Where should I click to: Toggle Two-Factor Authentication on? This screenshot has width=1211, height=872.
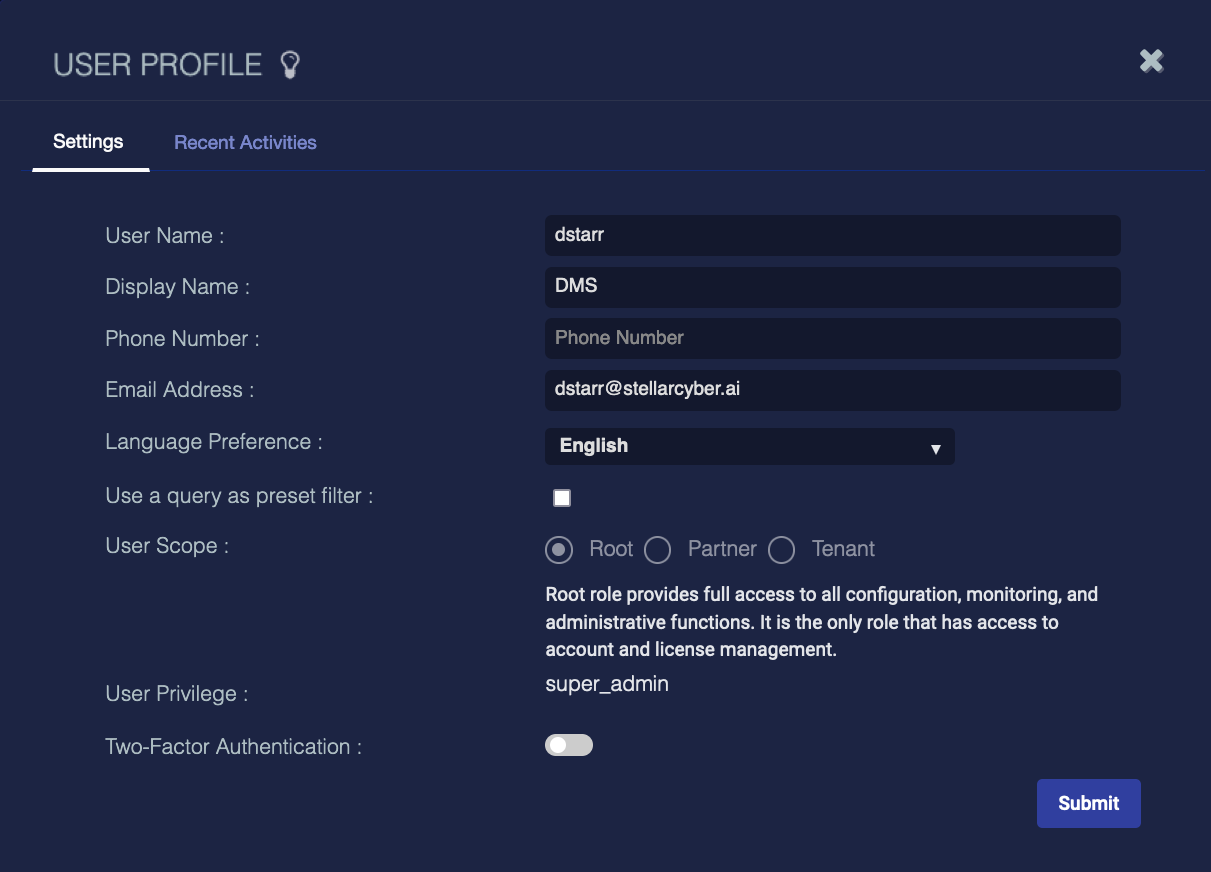[569, 745]
